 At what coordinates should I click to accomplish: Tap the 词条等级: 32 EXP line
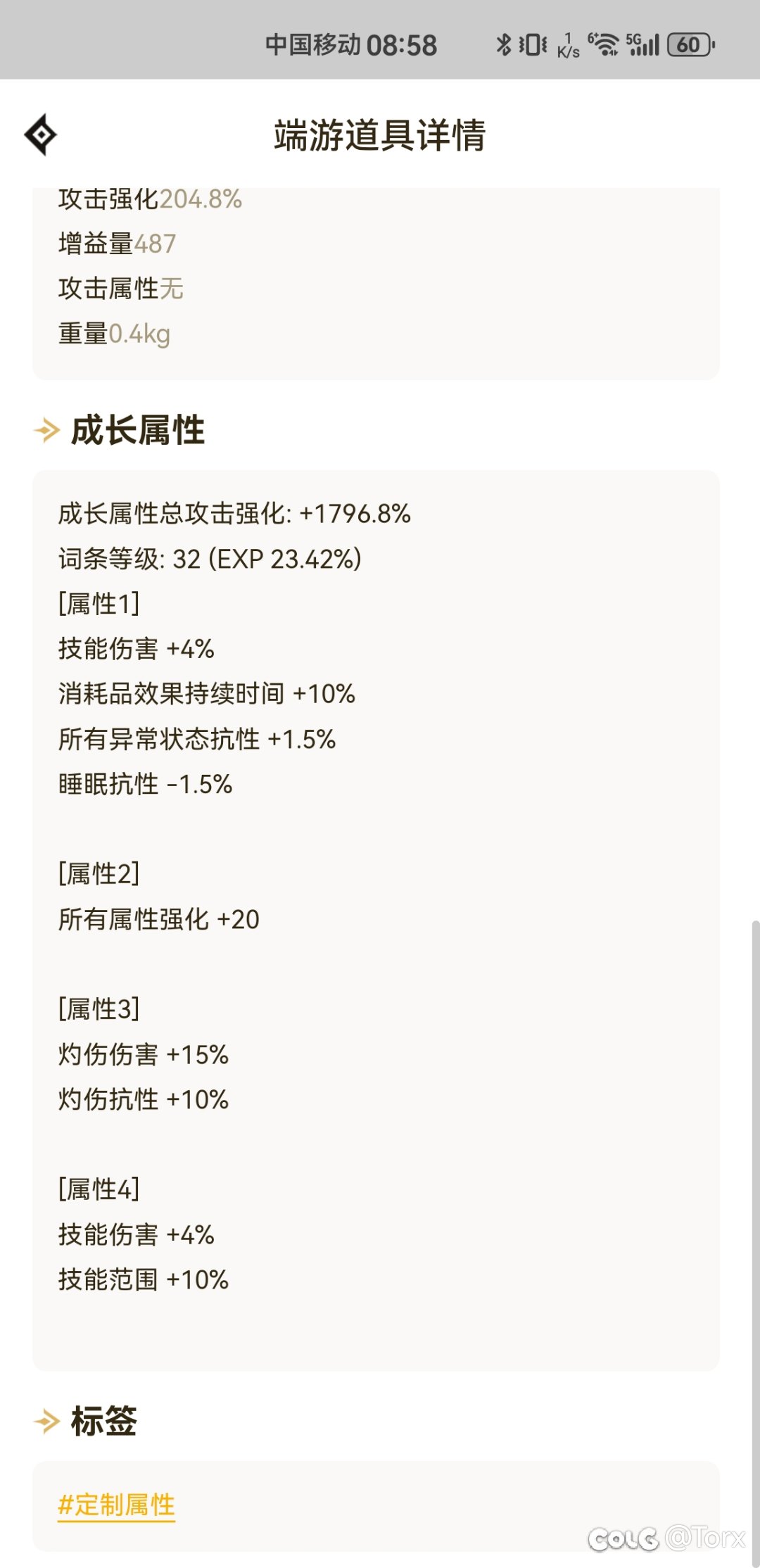[x=210, y=559]
